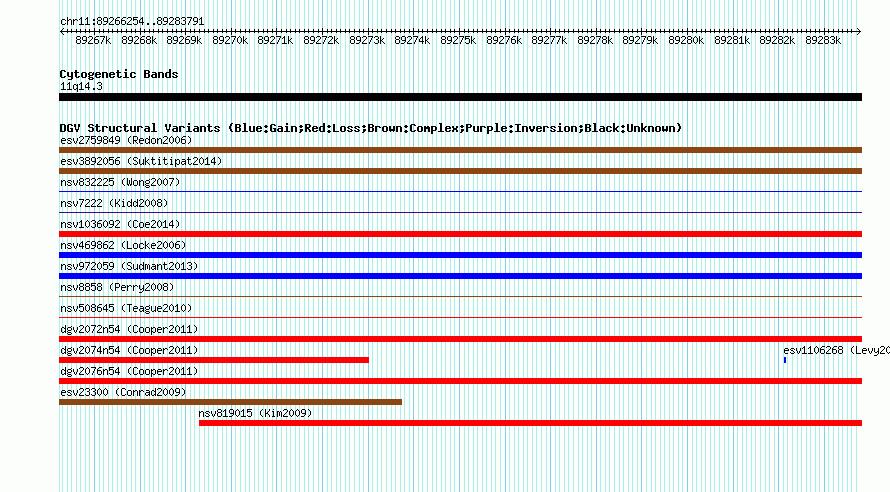Click the nsv7222 (Kidd2008) label

[x=114, y=203]
